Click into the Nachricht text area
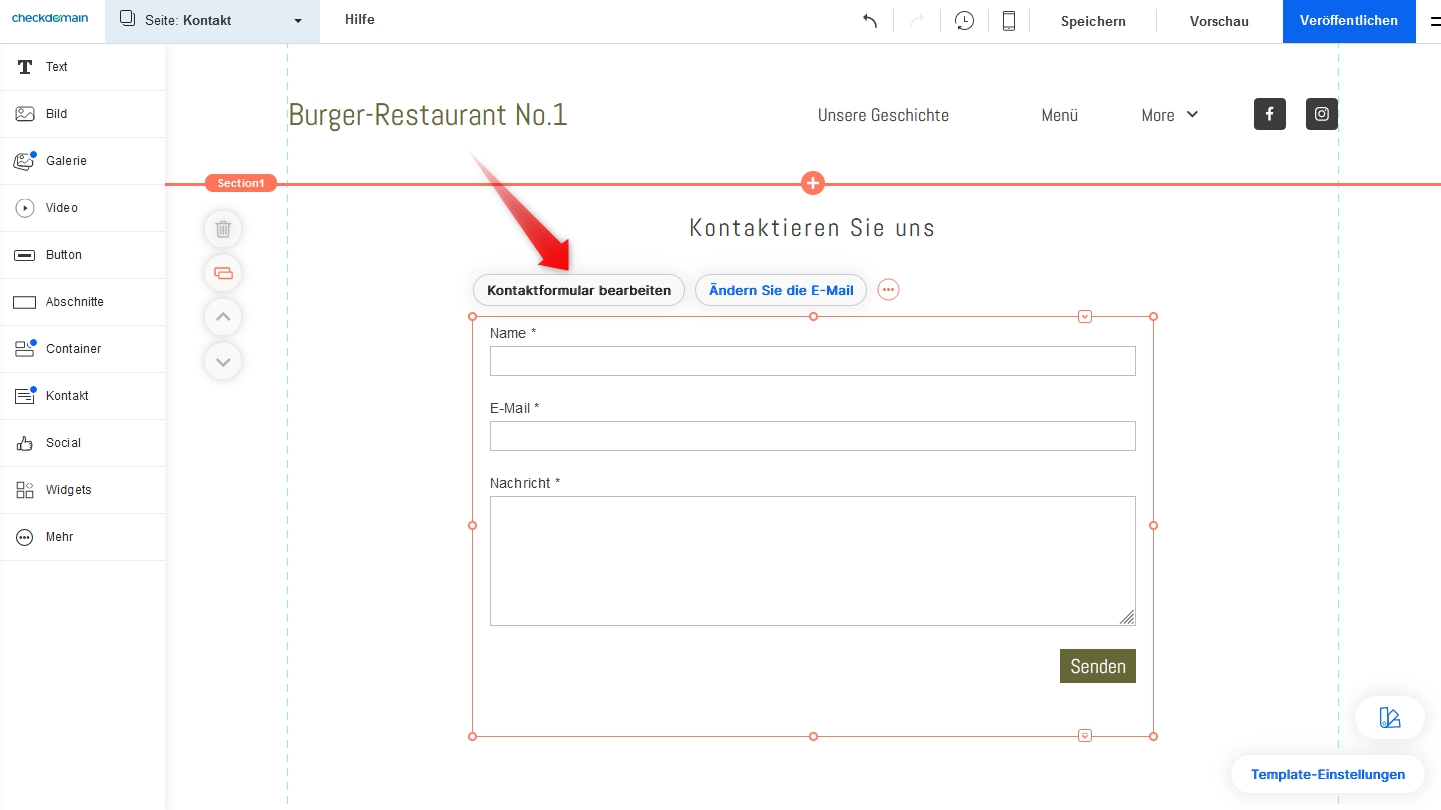This screenshot has height=810, width=1441. click(812, 560)
